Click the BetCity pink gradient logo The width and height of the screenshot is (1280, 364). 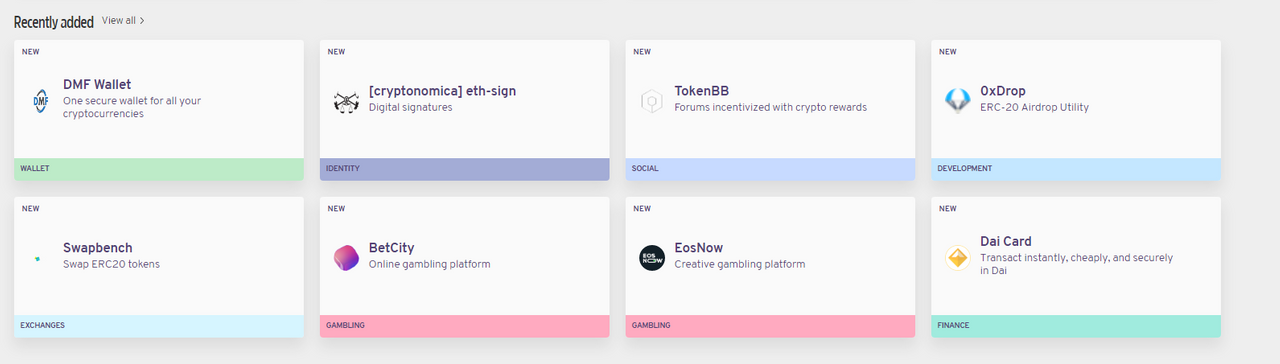[x=346, y=258]
